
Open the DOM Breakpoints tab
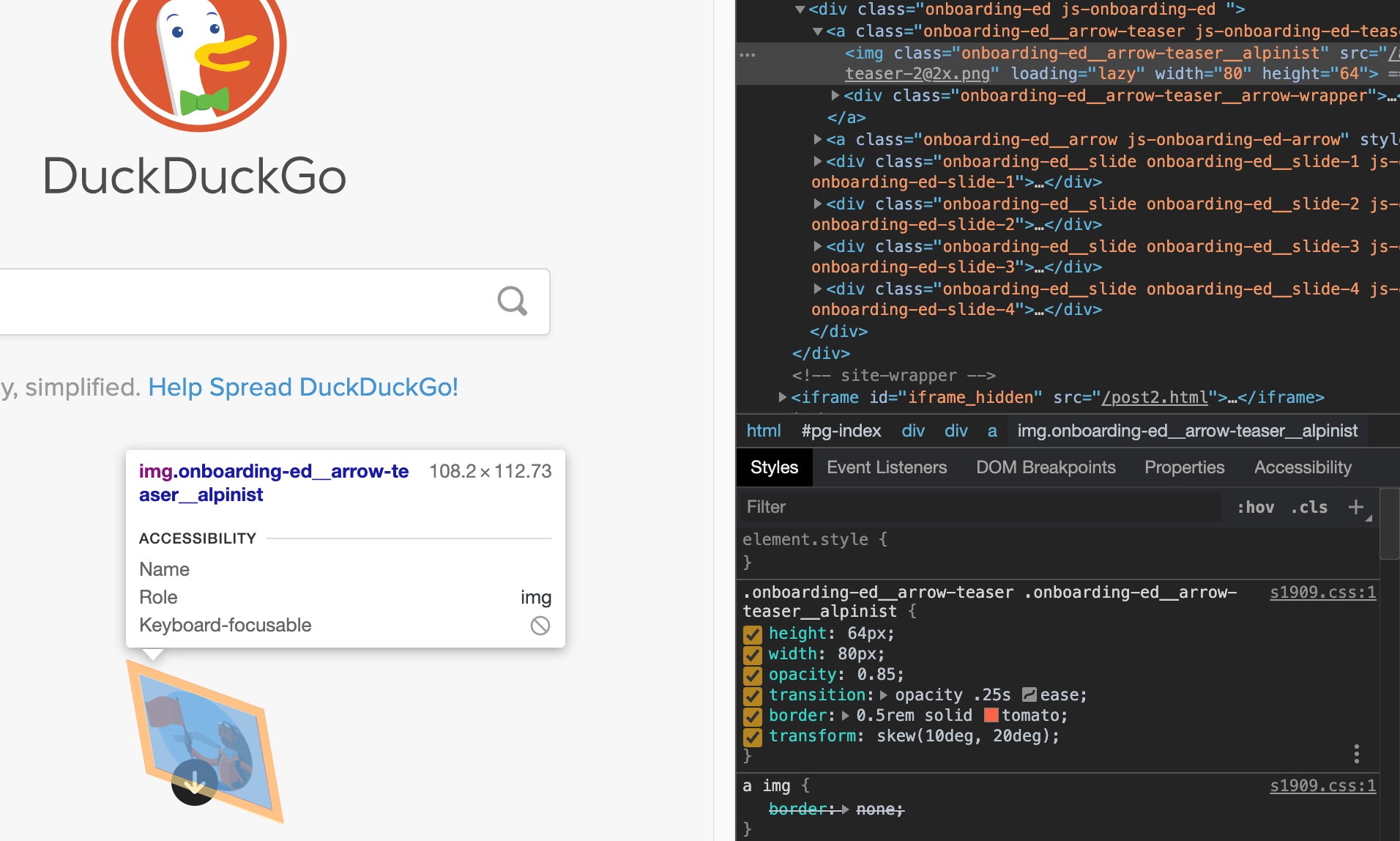pos(1046,467)
